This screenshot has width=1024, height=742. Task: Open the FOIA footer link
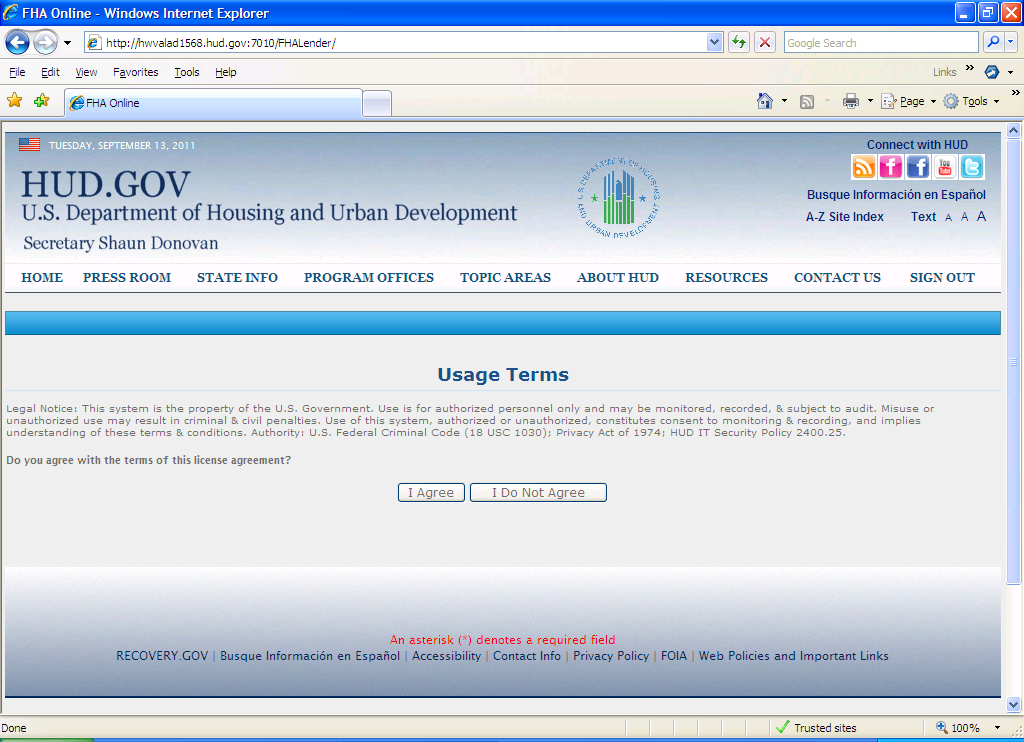tap(673, 656)
